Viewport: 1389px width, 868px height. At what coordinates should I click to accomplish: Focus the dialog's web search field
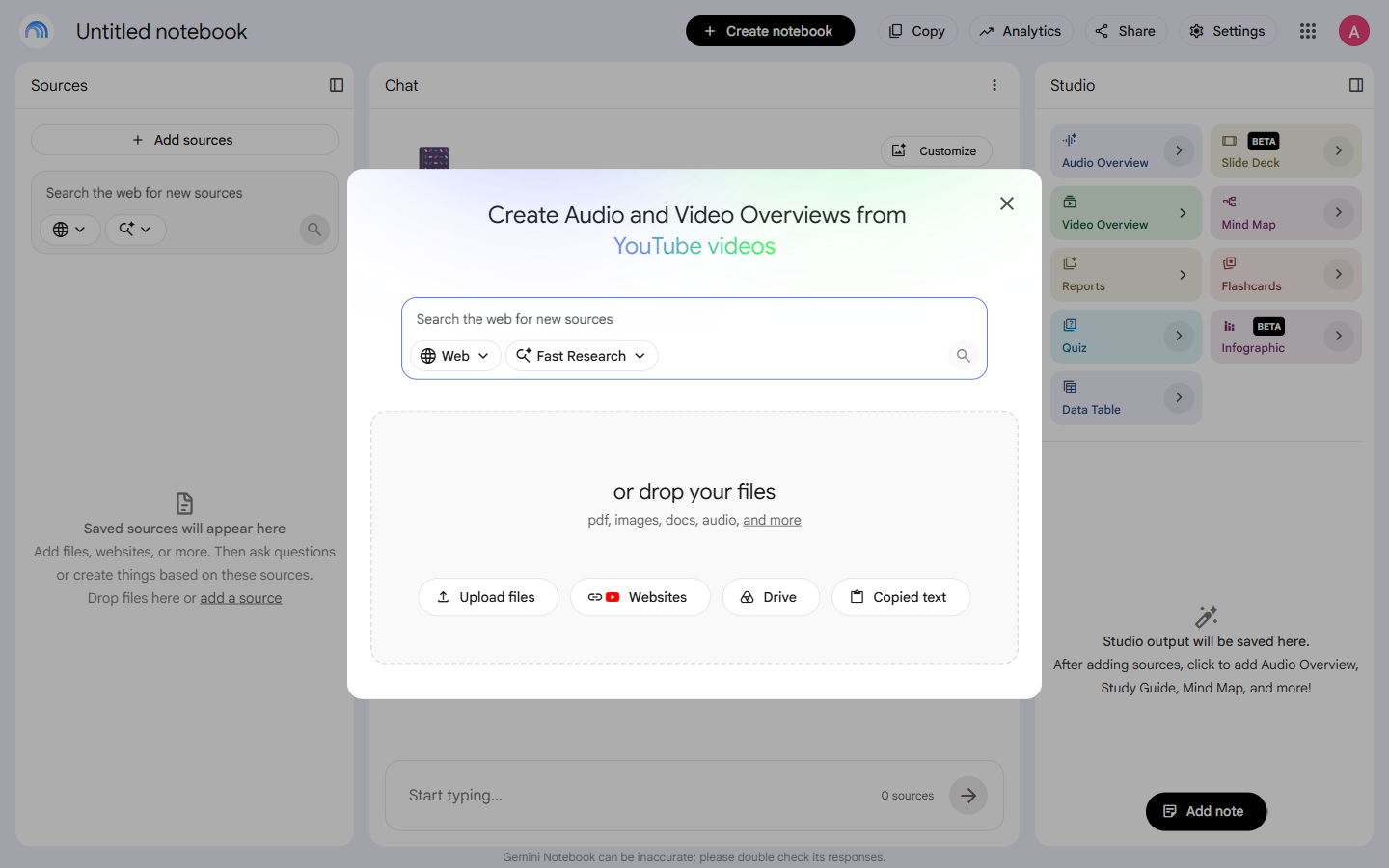click(694, 319)
